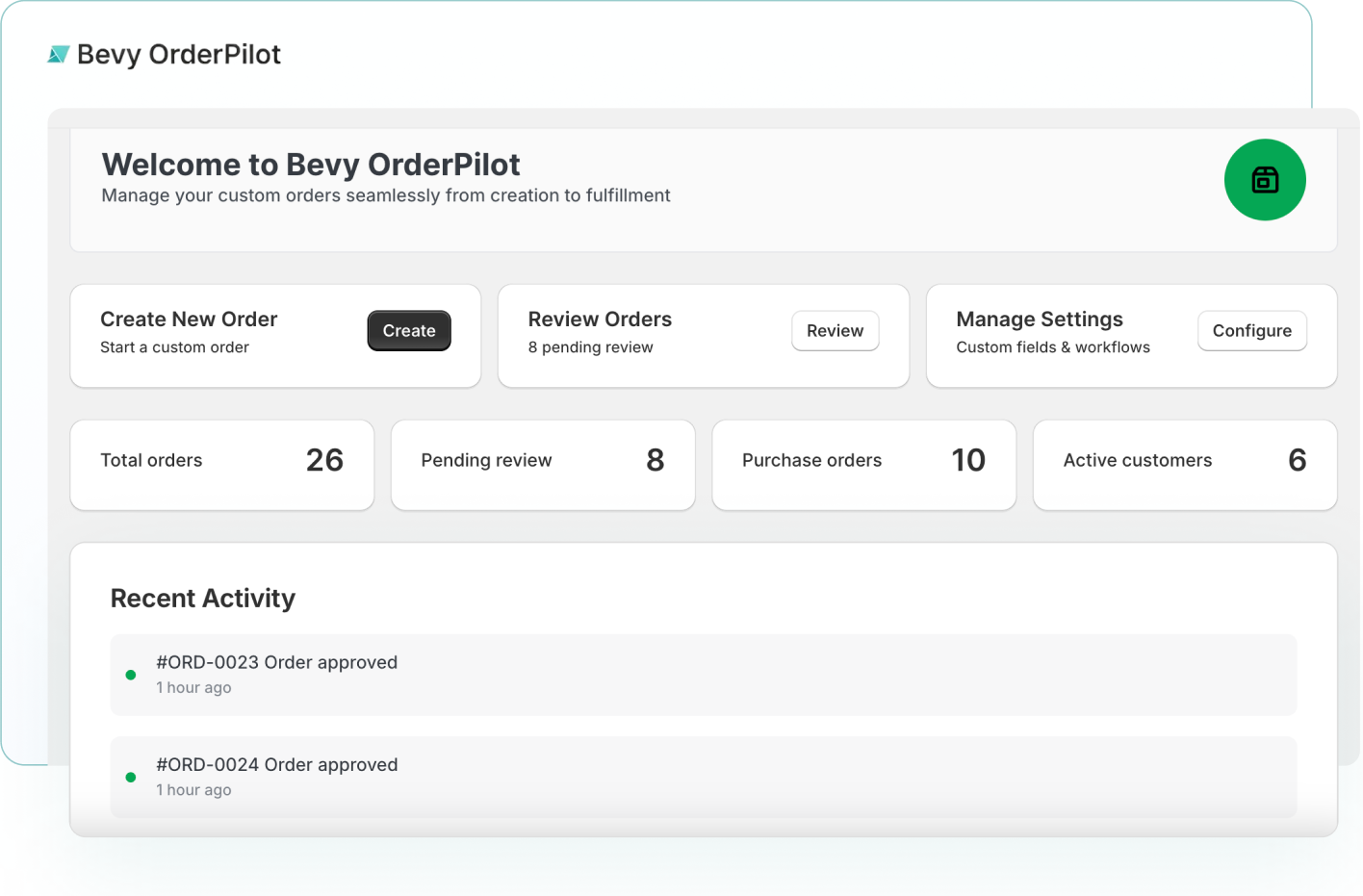
Task: Click the 'Custom fields & workflows' subtitle
Action: 1053,347
